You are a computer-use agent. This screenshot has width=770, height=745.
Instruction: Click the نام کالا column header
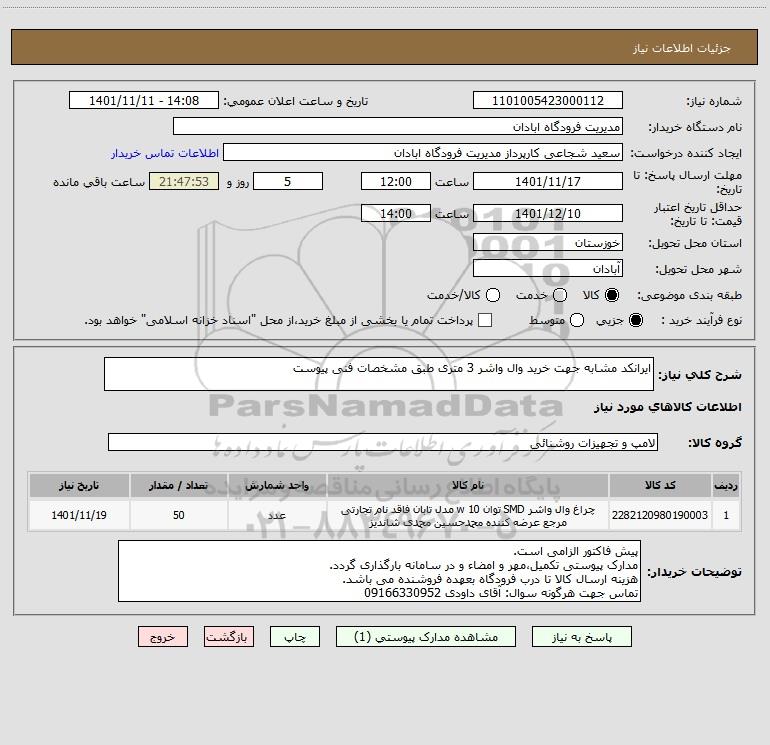coord(468,485)
